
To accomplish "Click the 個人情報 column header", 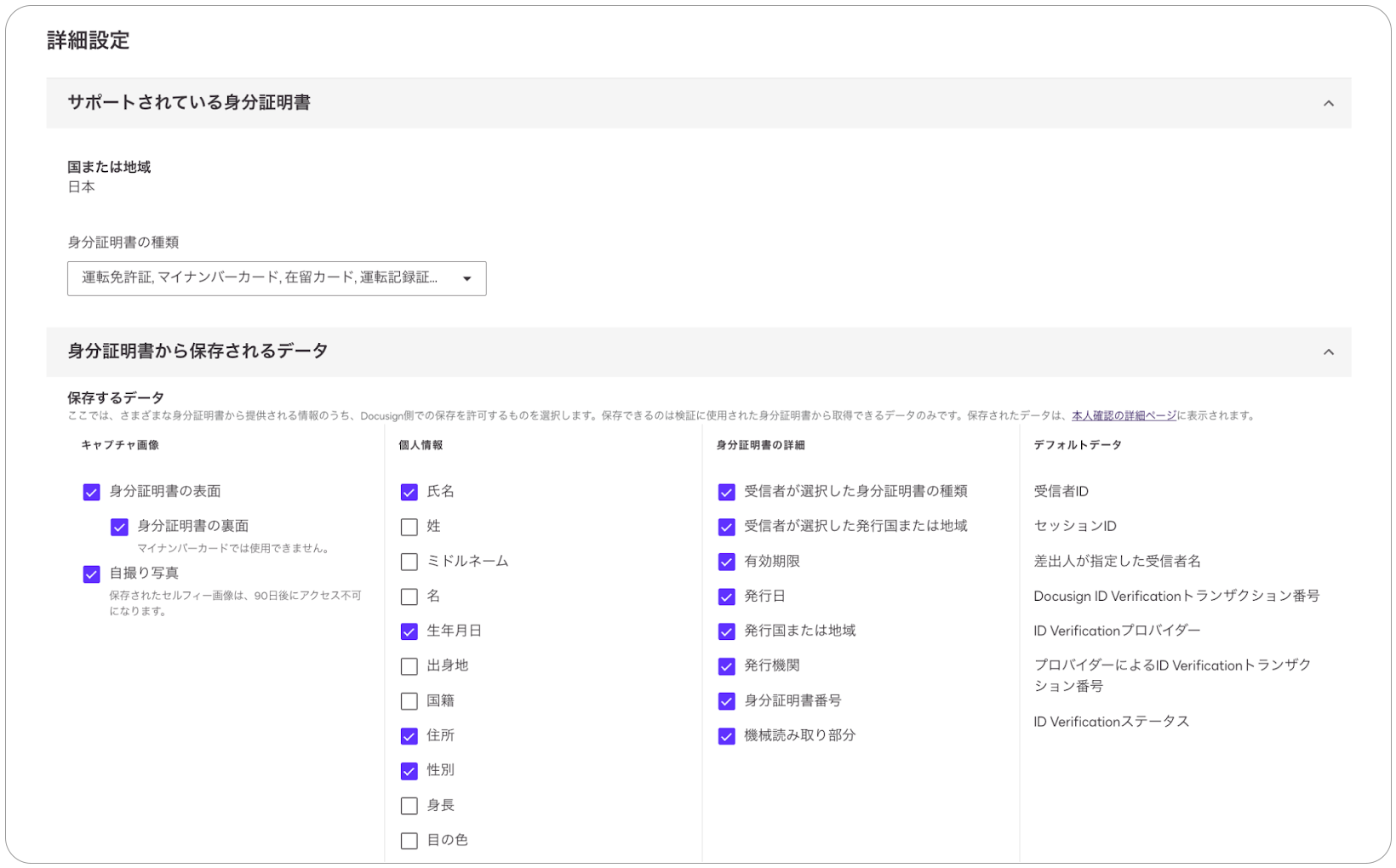I will (421, 445).
